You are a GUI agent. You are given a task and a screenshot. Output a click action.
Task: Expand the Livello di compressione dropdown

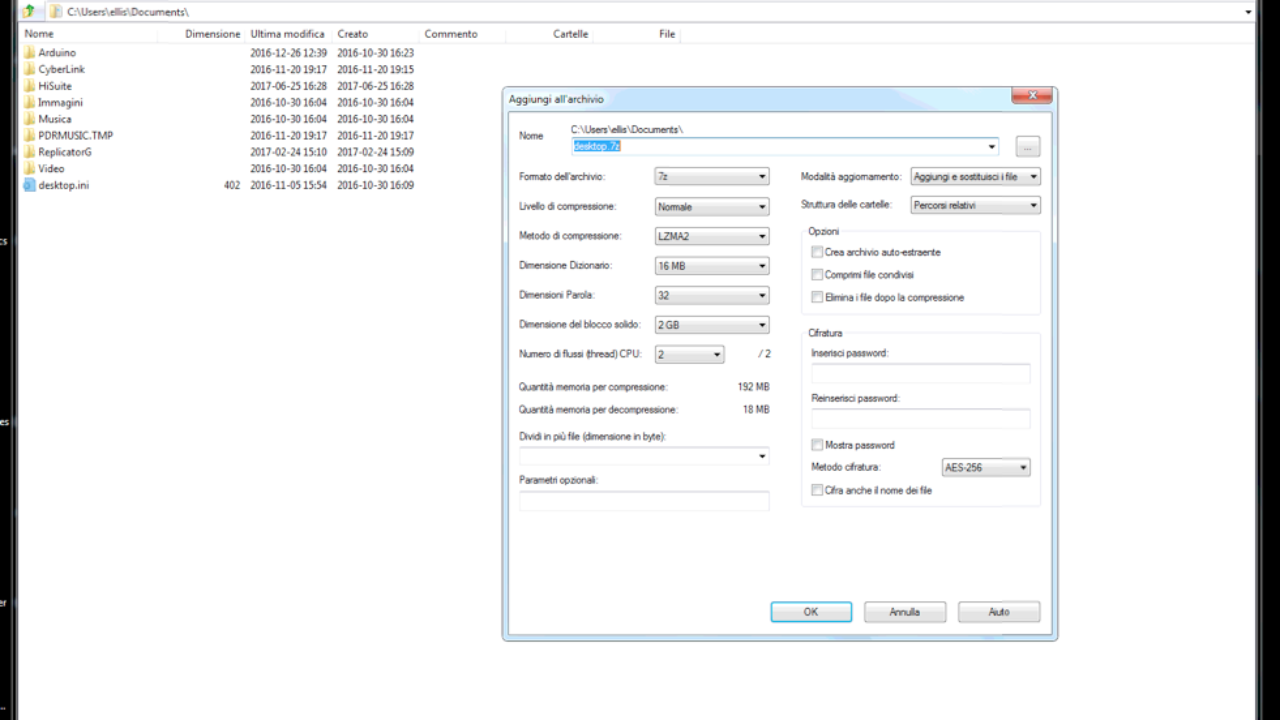tap(711, 207)
